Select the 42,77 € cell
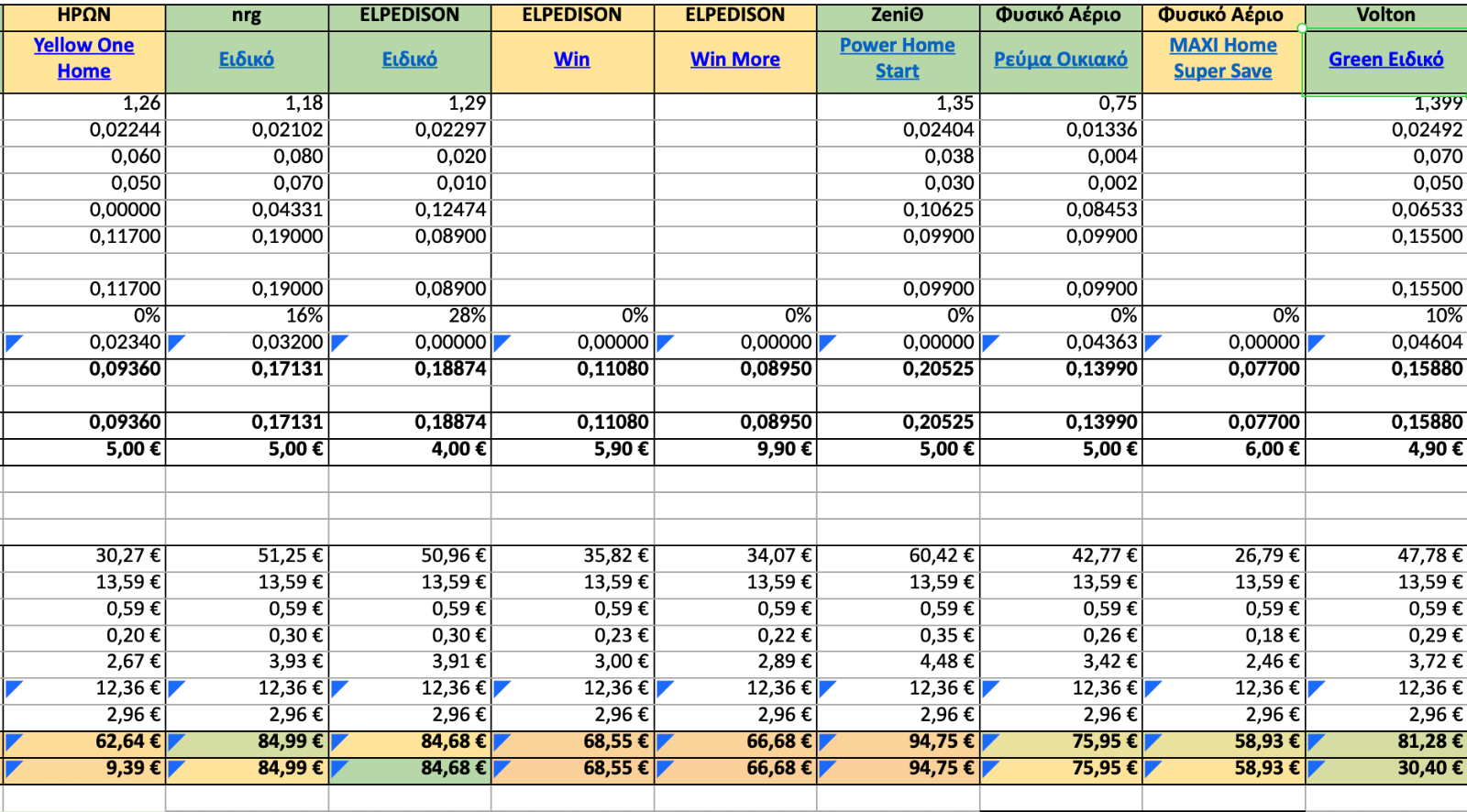 coord(1061,557)
